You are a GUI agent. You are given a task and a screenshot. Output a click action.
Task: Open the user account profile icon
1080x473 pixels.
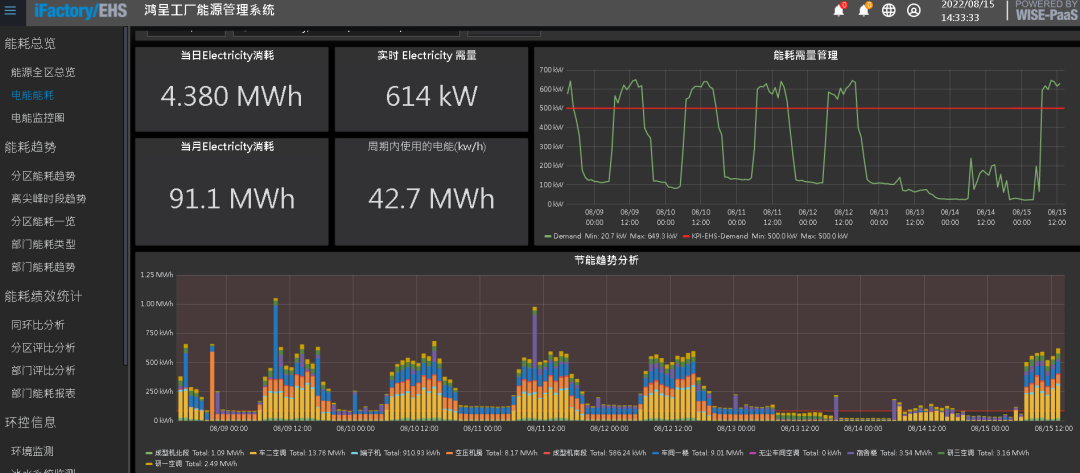[913, 11]
